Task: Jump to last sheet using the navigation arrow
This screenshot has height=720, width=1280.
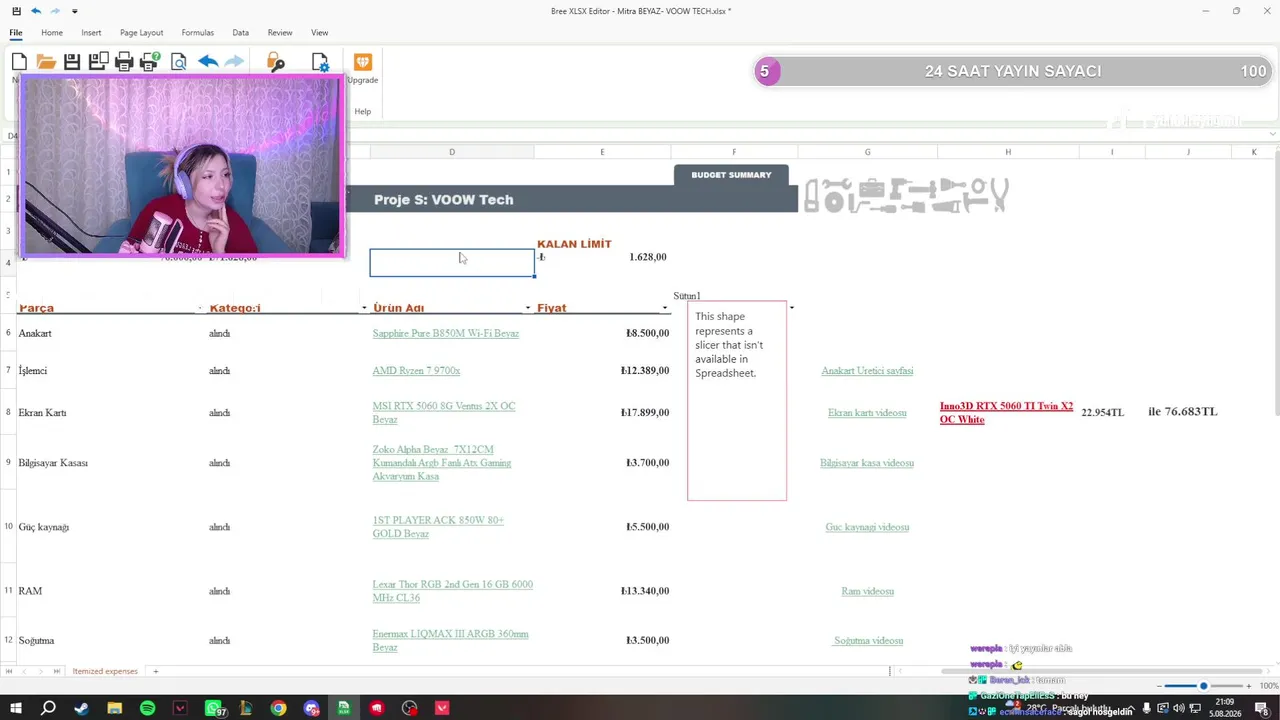Action: point(56,671)
